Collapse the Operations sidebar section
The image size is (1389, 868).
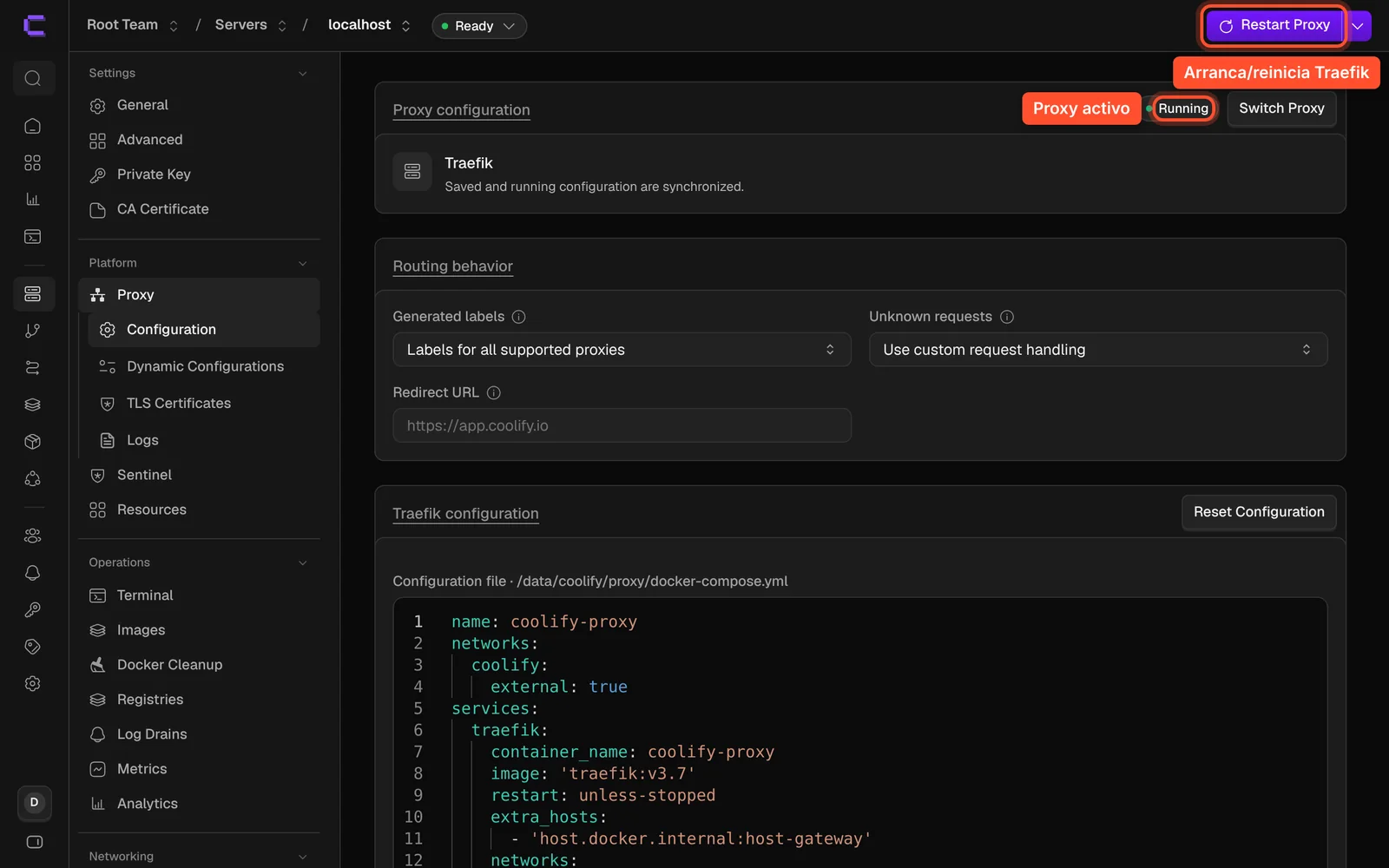(303, 562)
